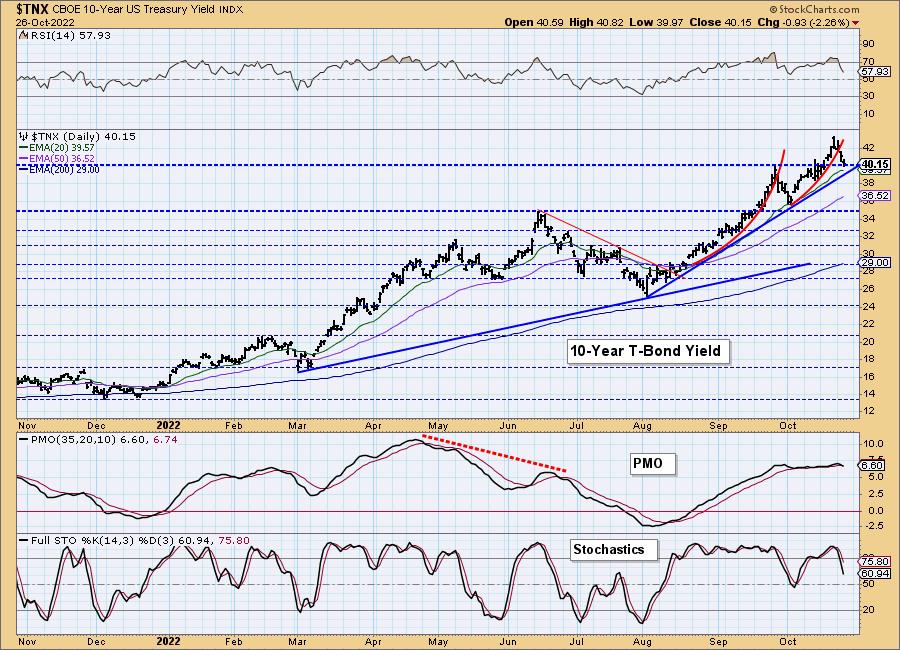Click the -2.5 level on the PMO axis

tap(873, 526)
